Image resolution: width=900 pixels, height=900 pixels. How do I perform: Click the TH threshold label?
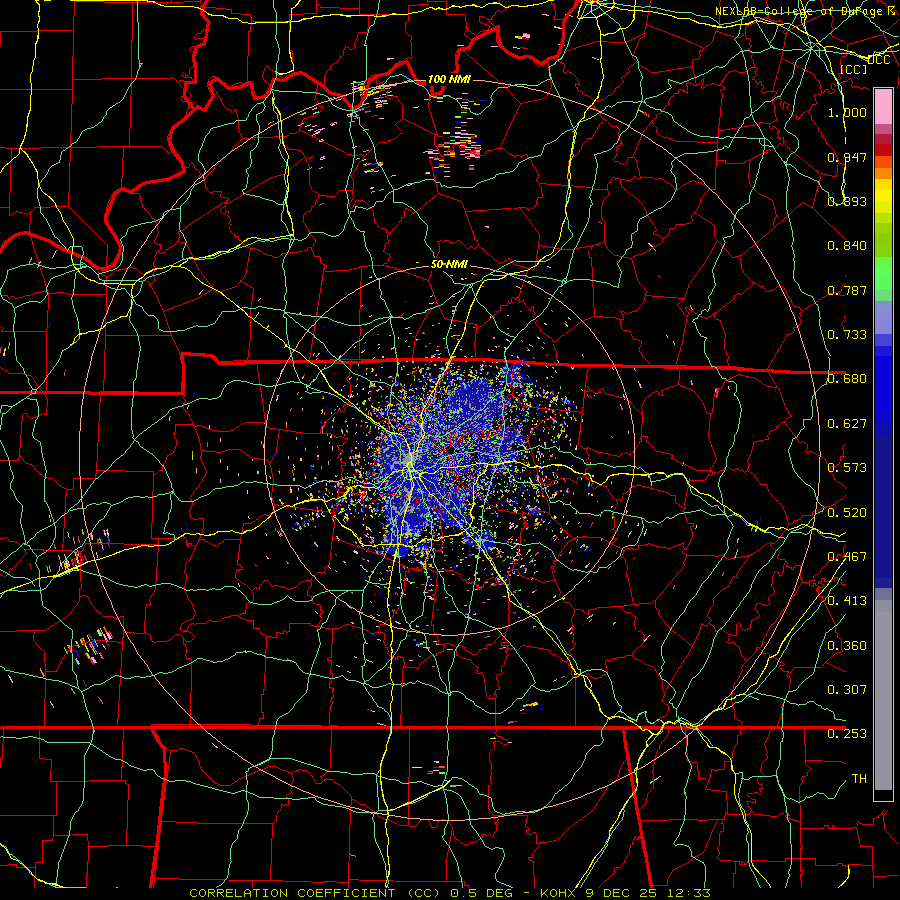859,778
